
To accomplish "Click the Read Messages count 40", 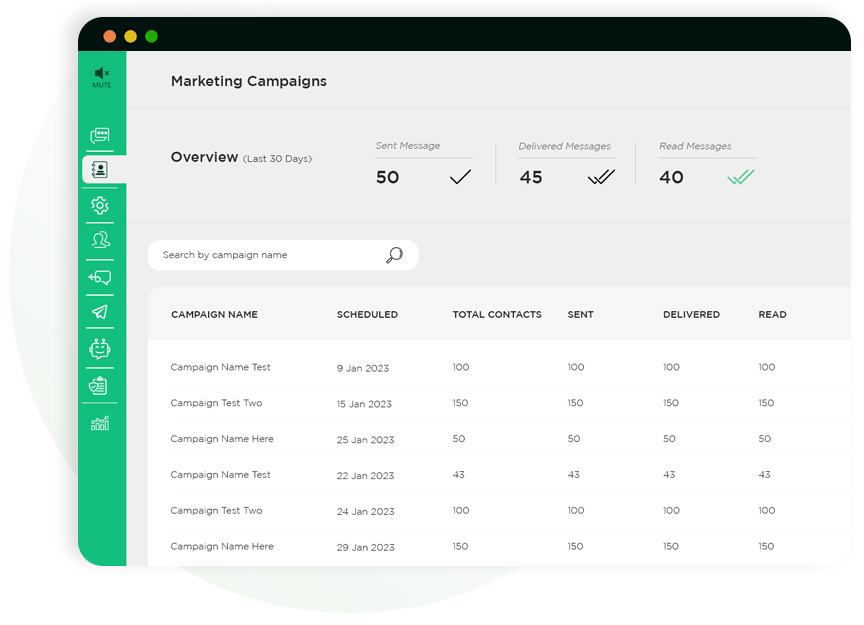I will (671, 177).
